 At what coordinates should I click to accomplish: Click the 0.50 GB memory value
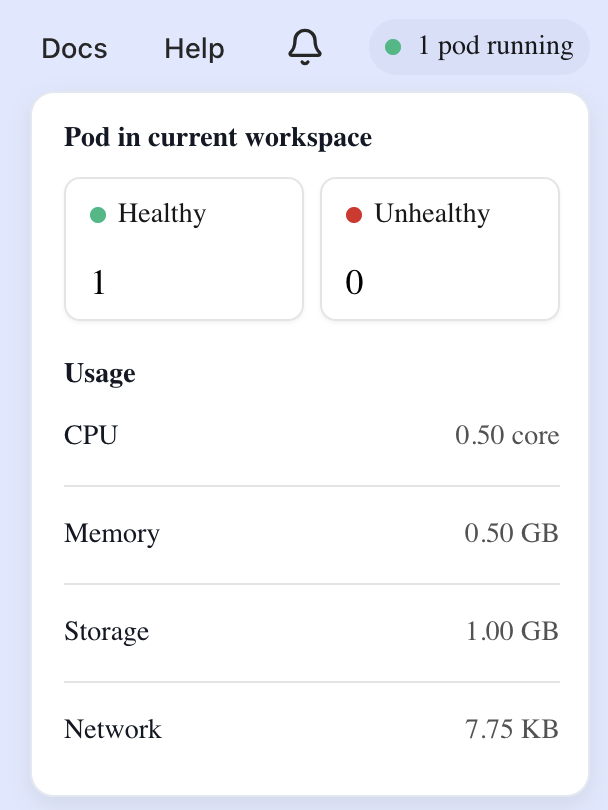[x=512, y=534]
